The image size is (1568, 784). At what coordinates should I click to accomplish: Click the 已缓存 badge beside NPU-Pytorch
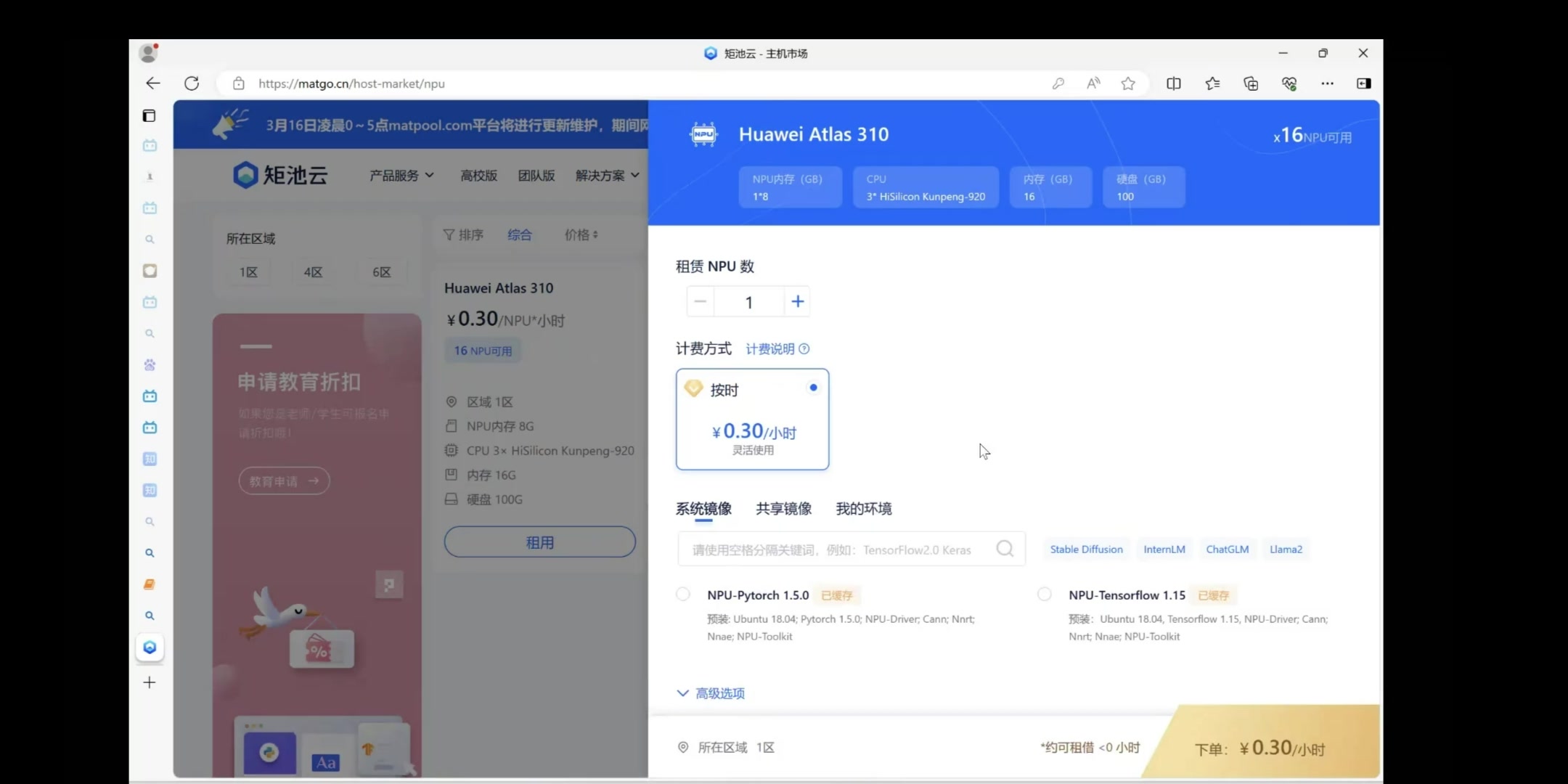tap(836, 595)
